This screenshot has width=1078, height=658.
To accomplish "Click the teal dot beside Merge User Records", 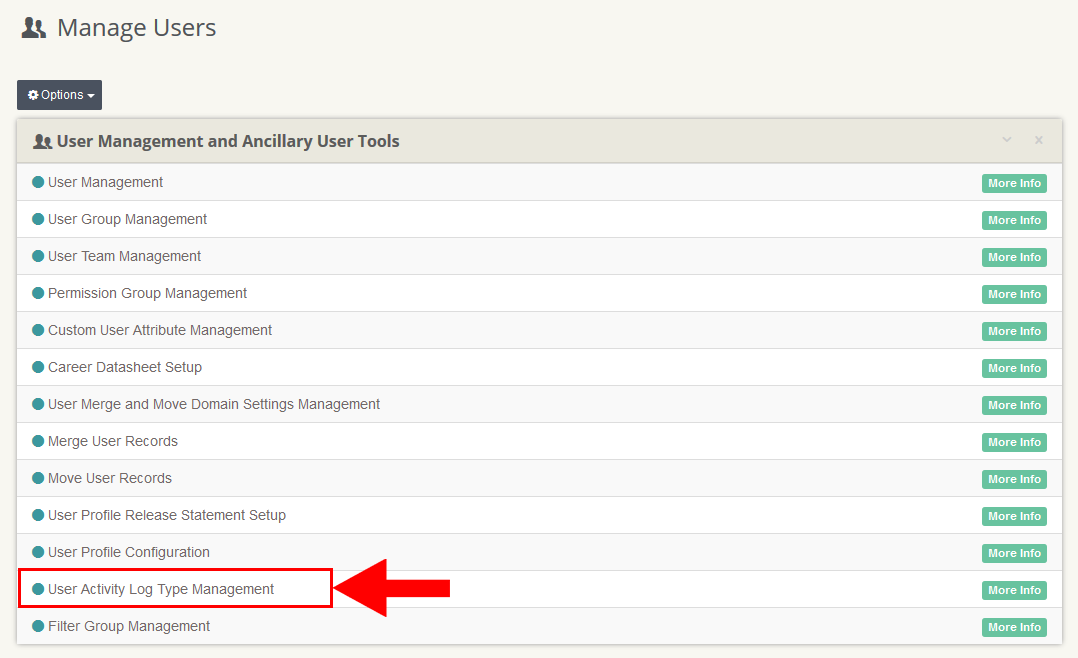I will pyautogui.click(x=38, y=441).
